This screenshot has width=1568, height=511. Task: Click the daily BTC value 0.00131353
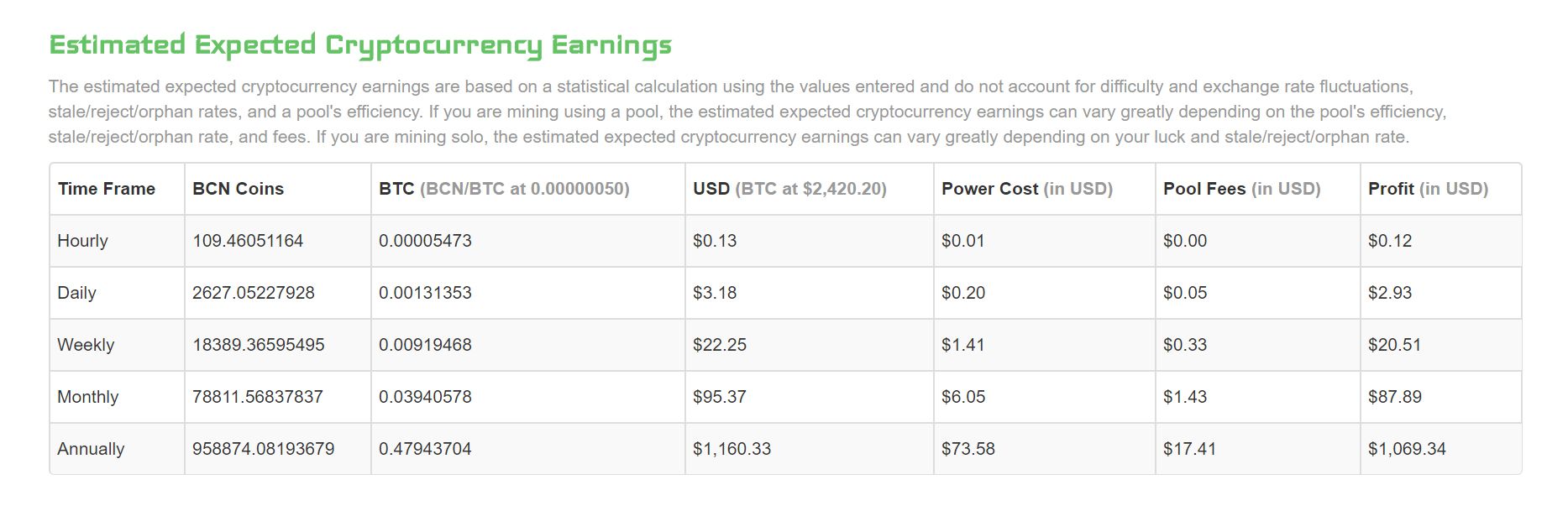click(425, 293)
